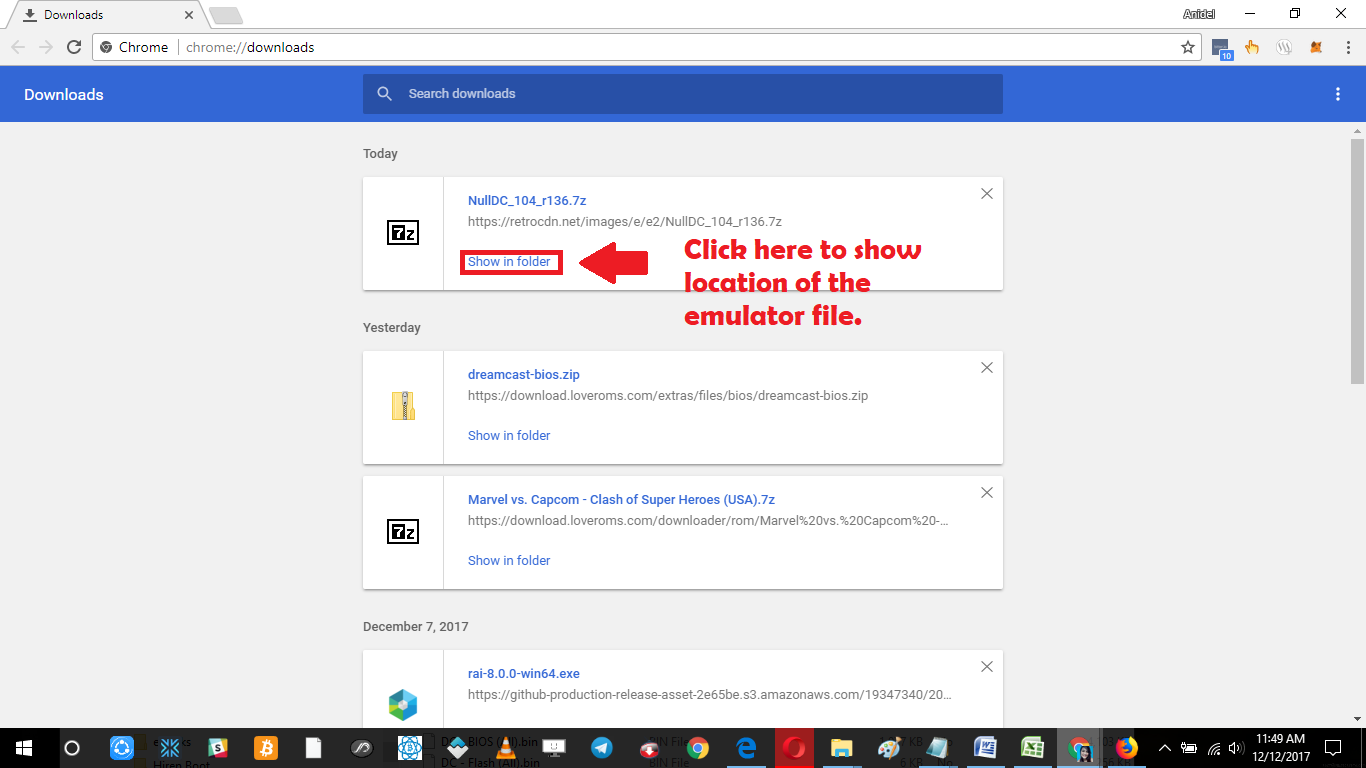Reload the page with the refresh button
The image size is (1366, 768).
click(73, 47)
